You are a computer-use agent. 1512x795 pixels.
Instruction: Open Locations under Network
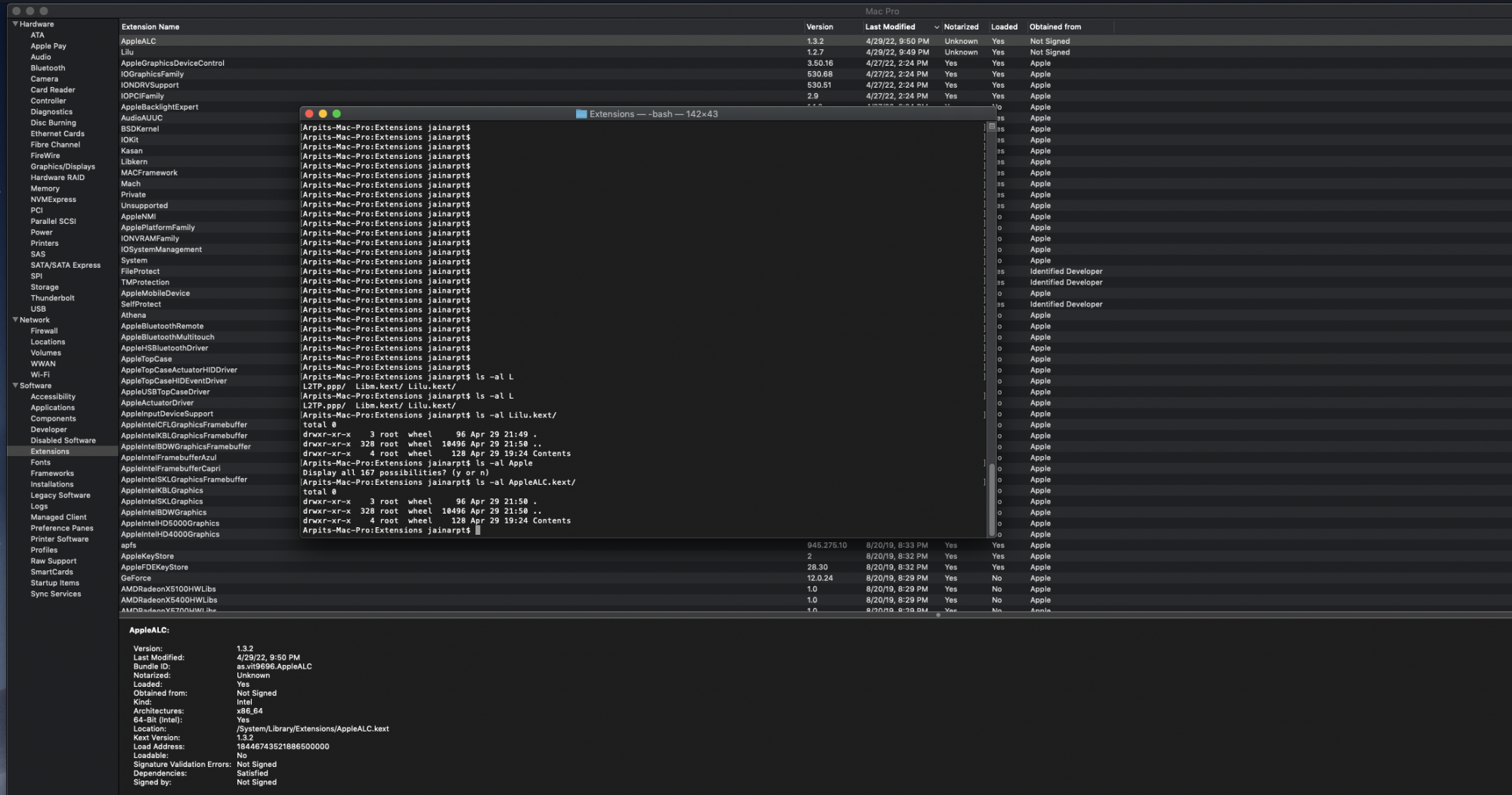click(48, 343)
